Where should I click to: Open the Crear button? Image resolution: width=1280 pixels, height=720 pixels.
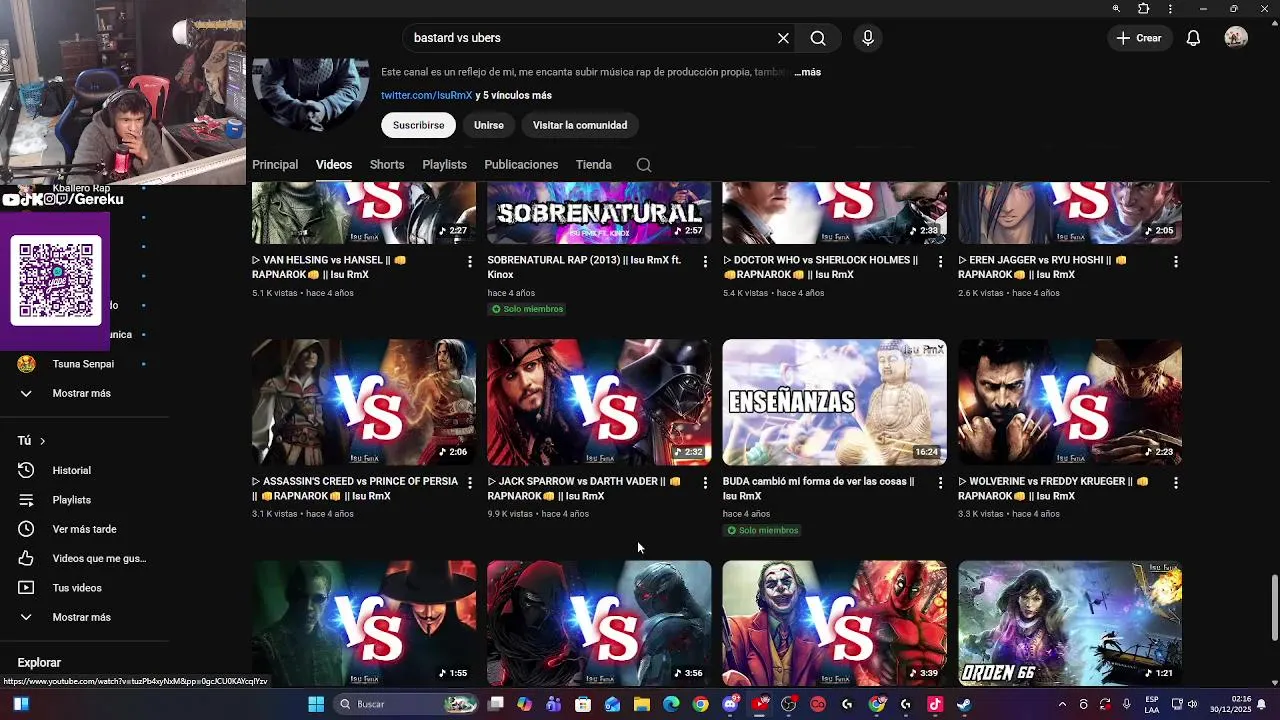(x=1139, y=38)
